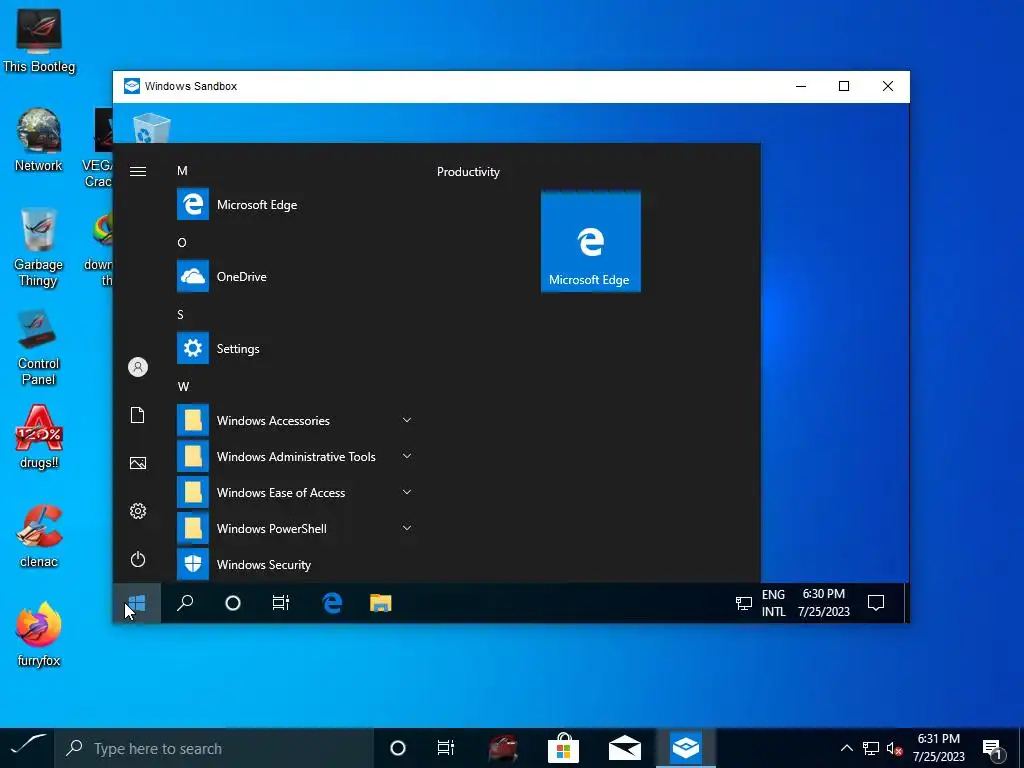1024x768 pixels.
Task: Open the sandbox taskbar search icon
Action: (x=185, y=603)
